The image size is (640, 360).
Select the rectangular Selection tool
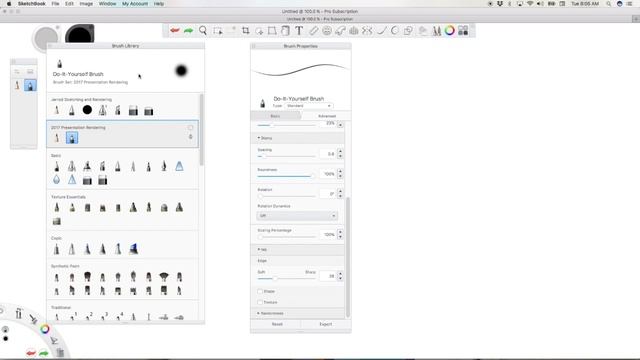pos(218,31)
